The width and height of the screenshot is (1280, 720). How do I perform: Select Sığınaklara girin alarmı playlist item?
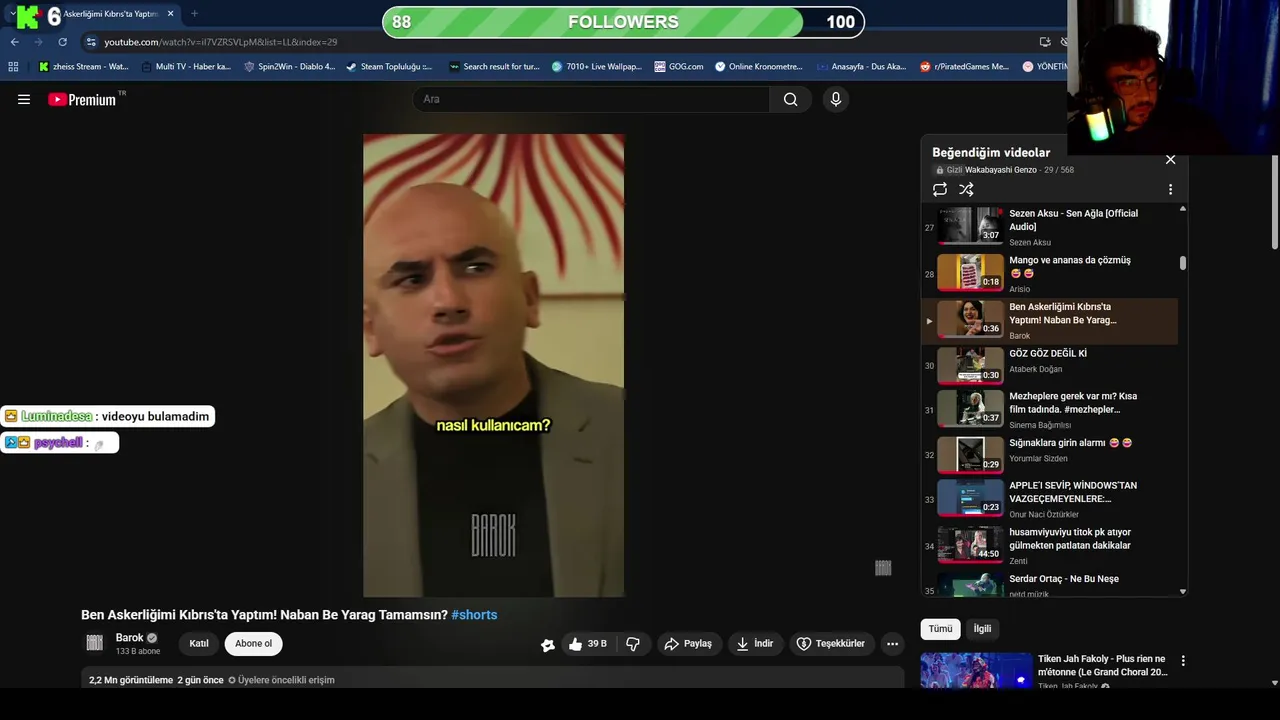pos(1050,454)
